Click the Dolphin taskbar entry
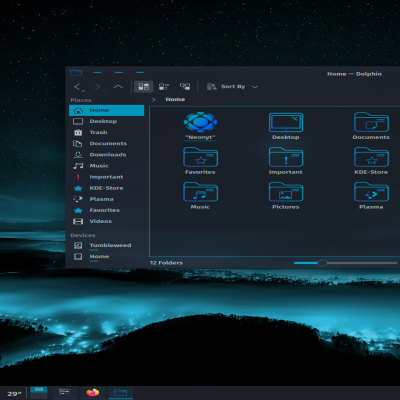Viewport: 400px width, 400px height. coord(120,393)
